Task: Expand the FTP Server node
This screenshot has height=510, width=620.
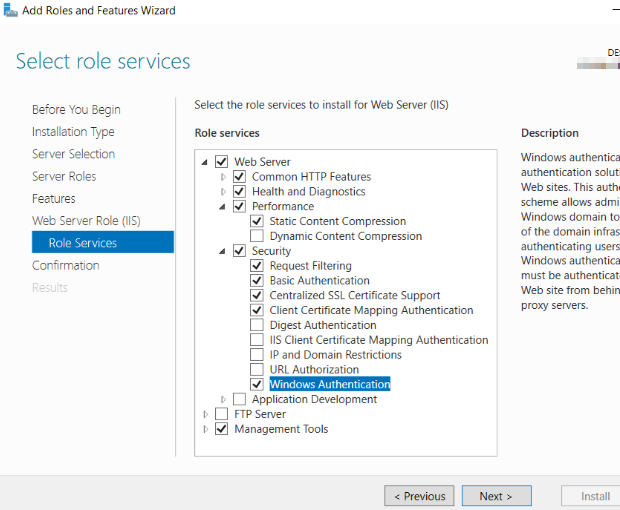Action: pyautogui.click(x=206, y=414)
